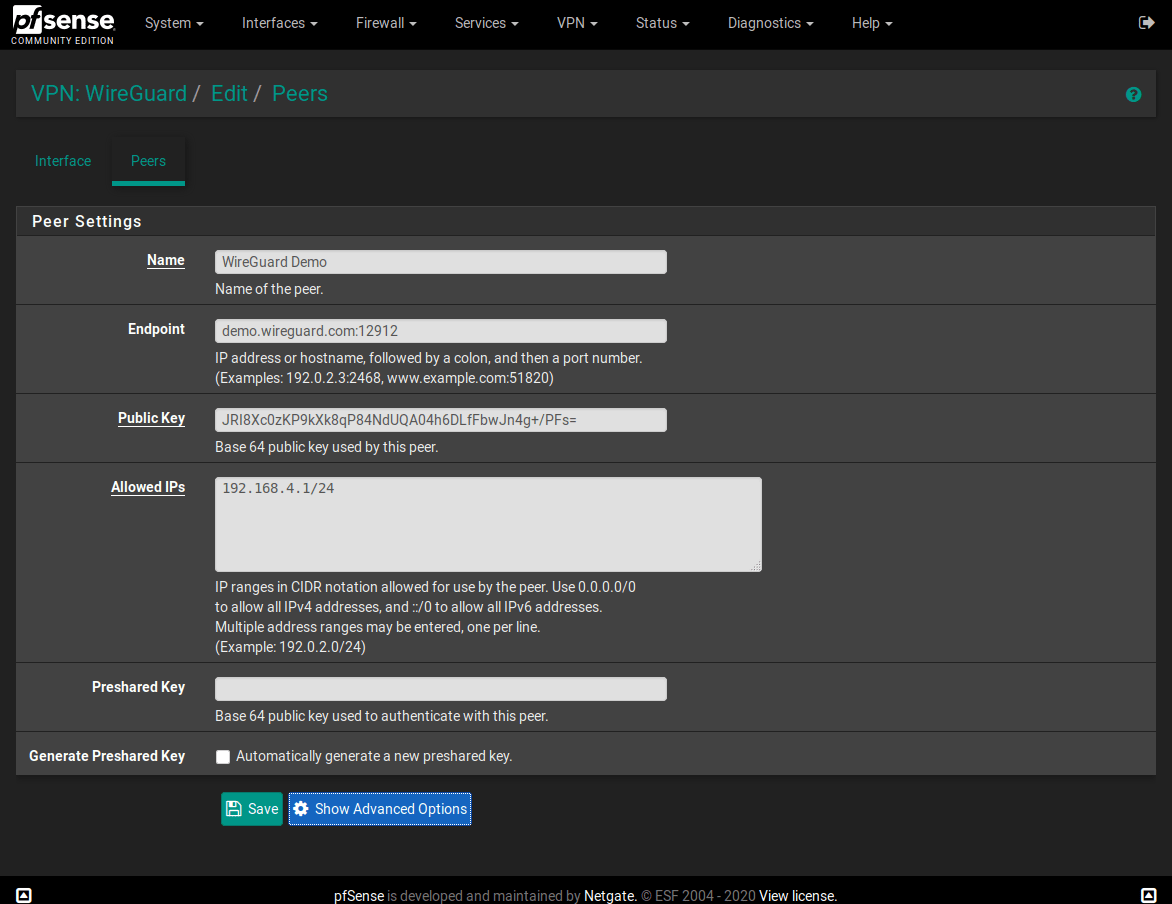Viewport: 1172px width, 904px height.
Task: Enable automatic preshared key generation checkbox
Action: [x=223, y=757]
